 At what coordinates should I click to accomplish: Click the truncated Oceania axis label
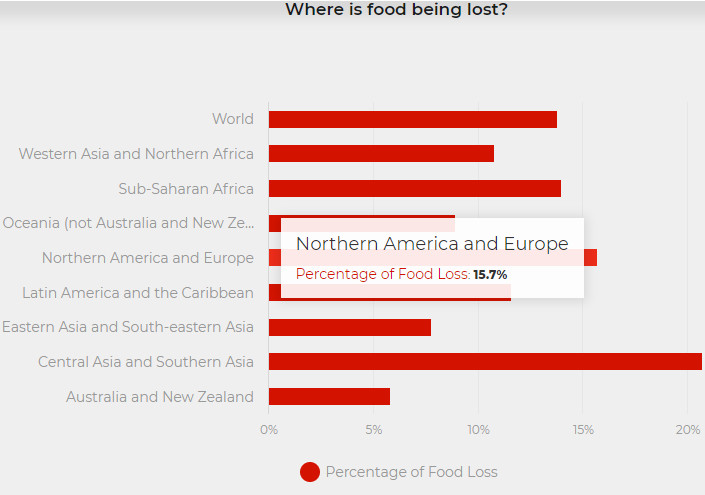(128, 223)
